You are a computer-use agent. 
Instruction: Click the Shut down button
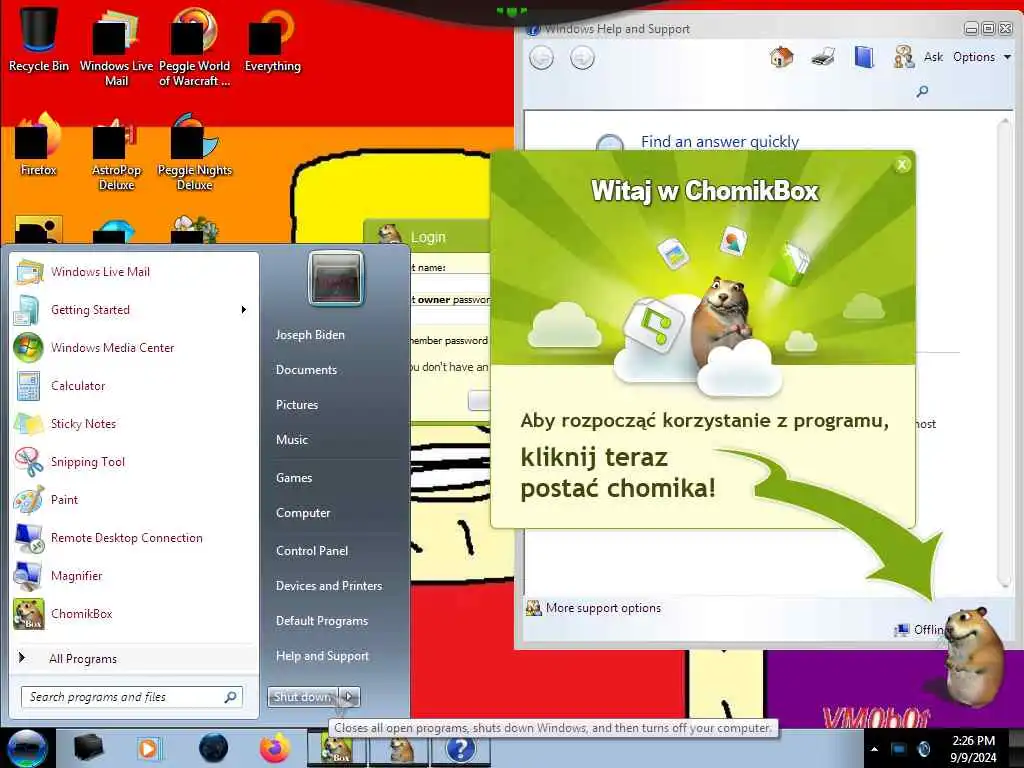(303, 697)
